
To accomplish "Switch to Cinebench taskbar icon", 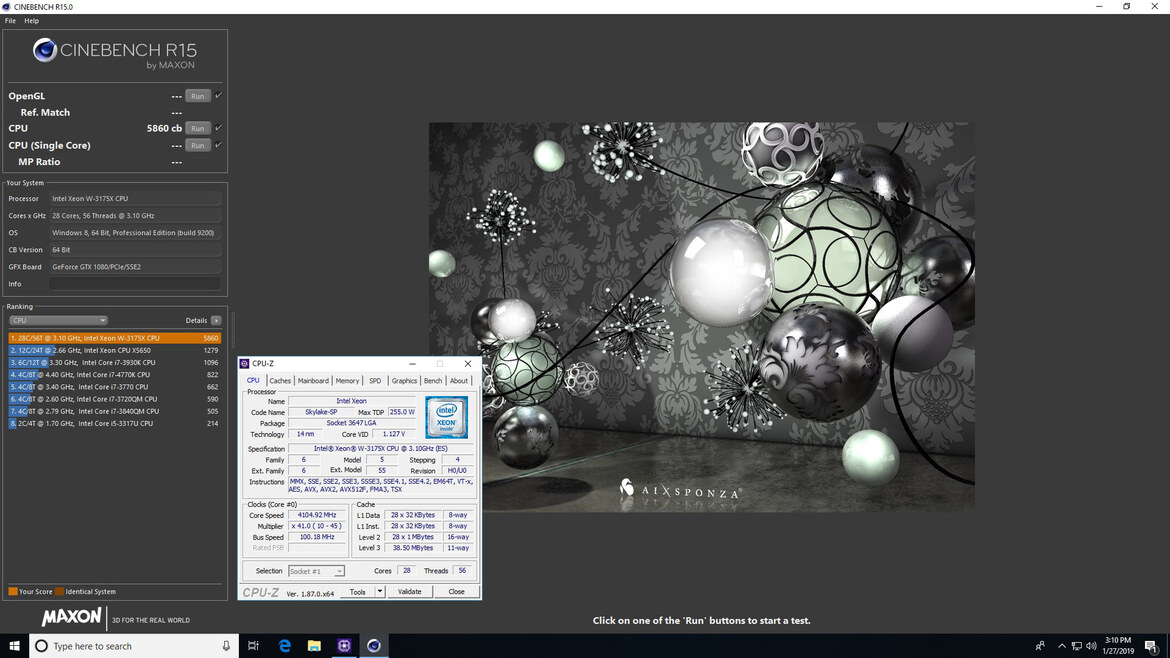I will click(374, 646).
